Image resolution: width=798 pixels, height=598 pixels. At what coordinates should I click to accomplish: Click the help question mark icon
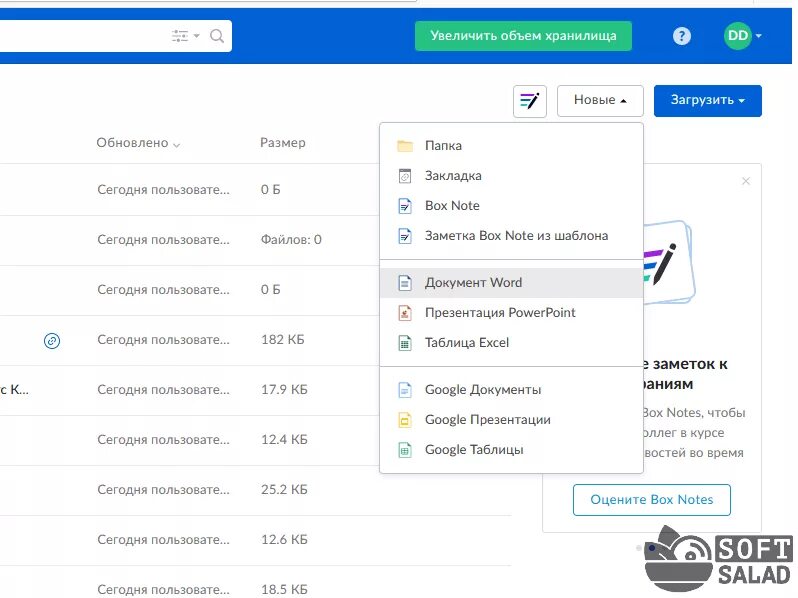pyautogui.click(x=681, y=36)
